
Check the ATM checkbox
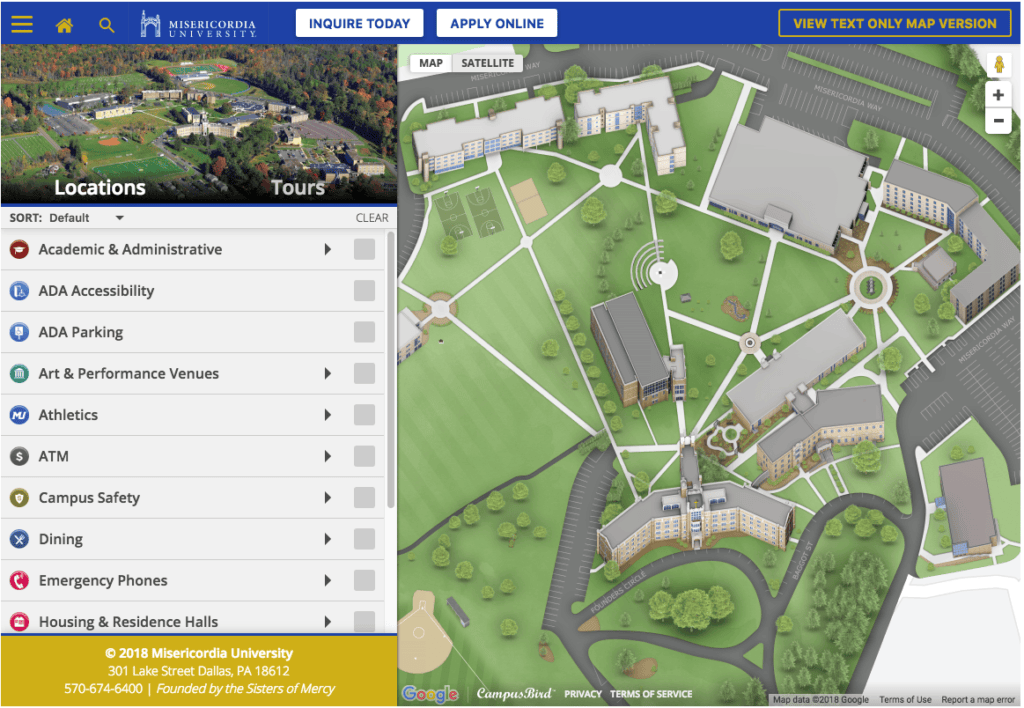[364, 457]
